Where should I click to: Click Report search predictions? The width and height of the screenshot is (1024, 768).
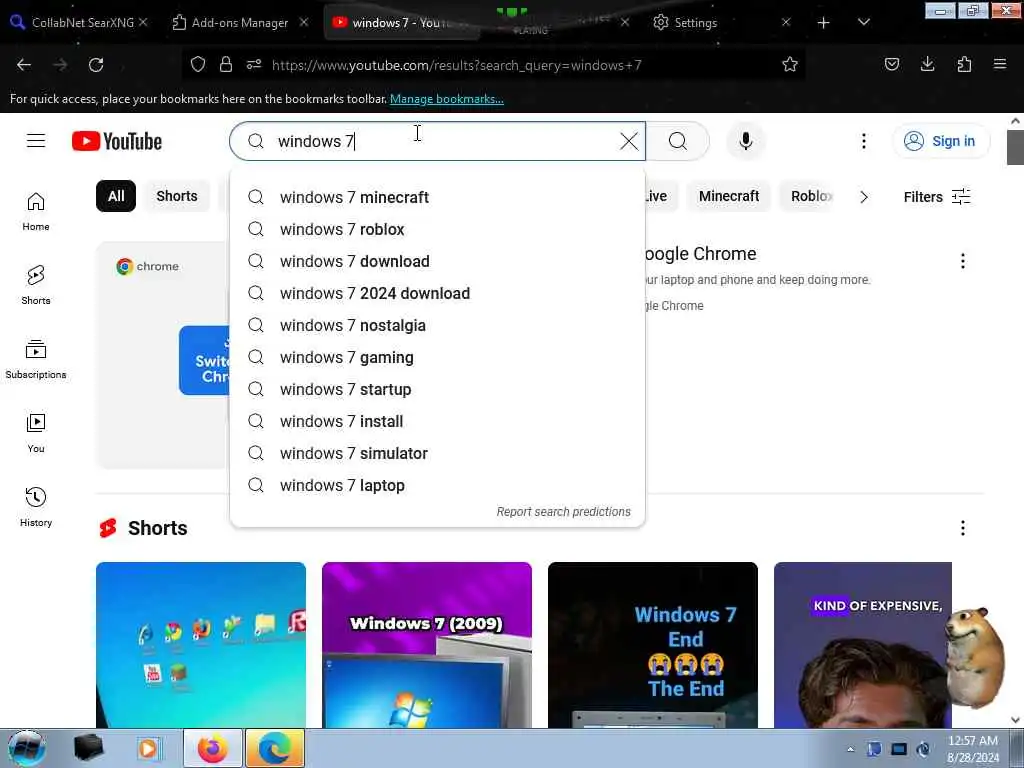pos(564,511)
